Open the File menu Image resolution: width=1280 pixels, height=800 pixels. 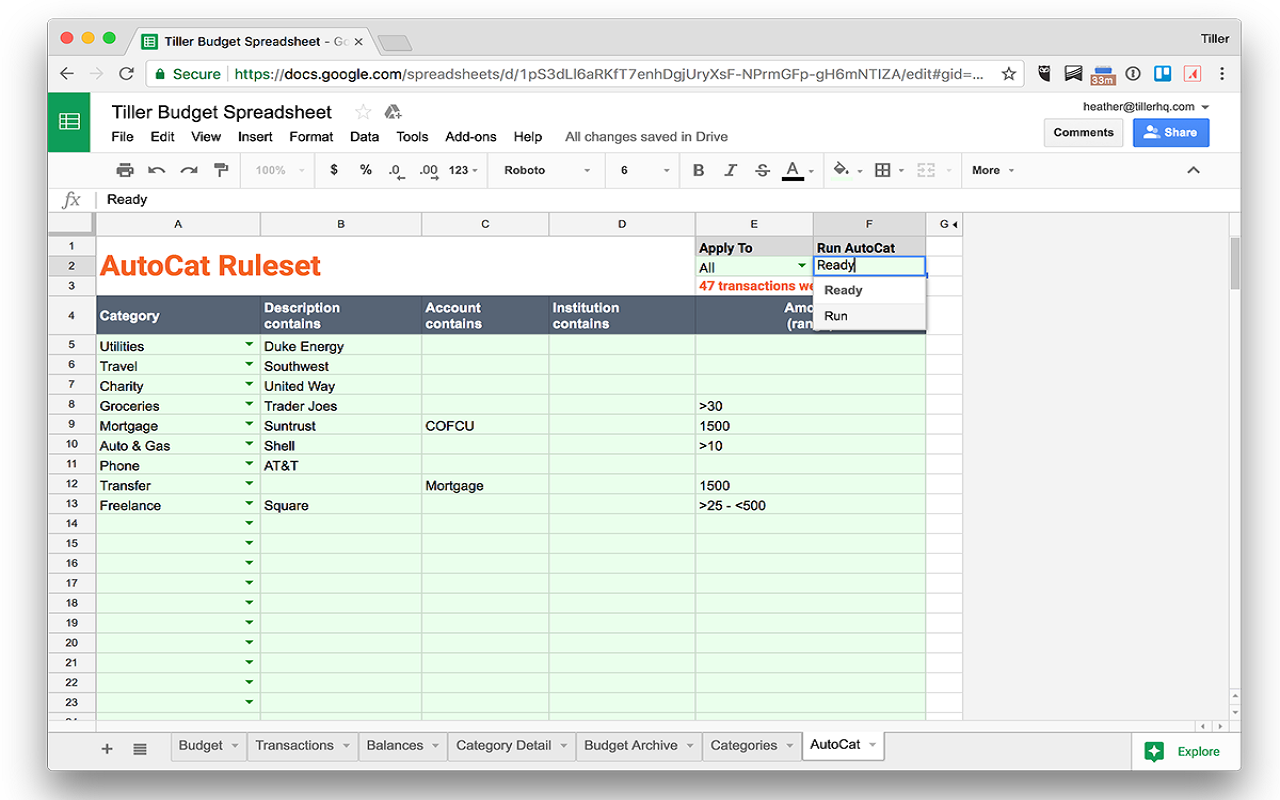122,137
